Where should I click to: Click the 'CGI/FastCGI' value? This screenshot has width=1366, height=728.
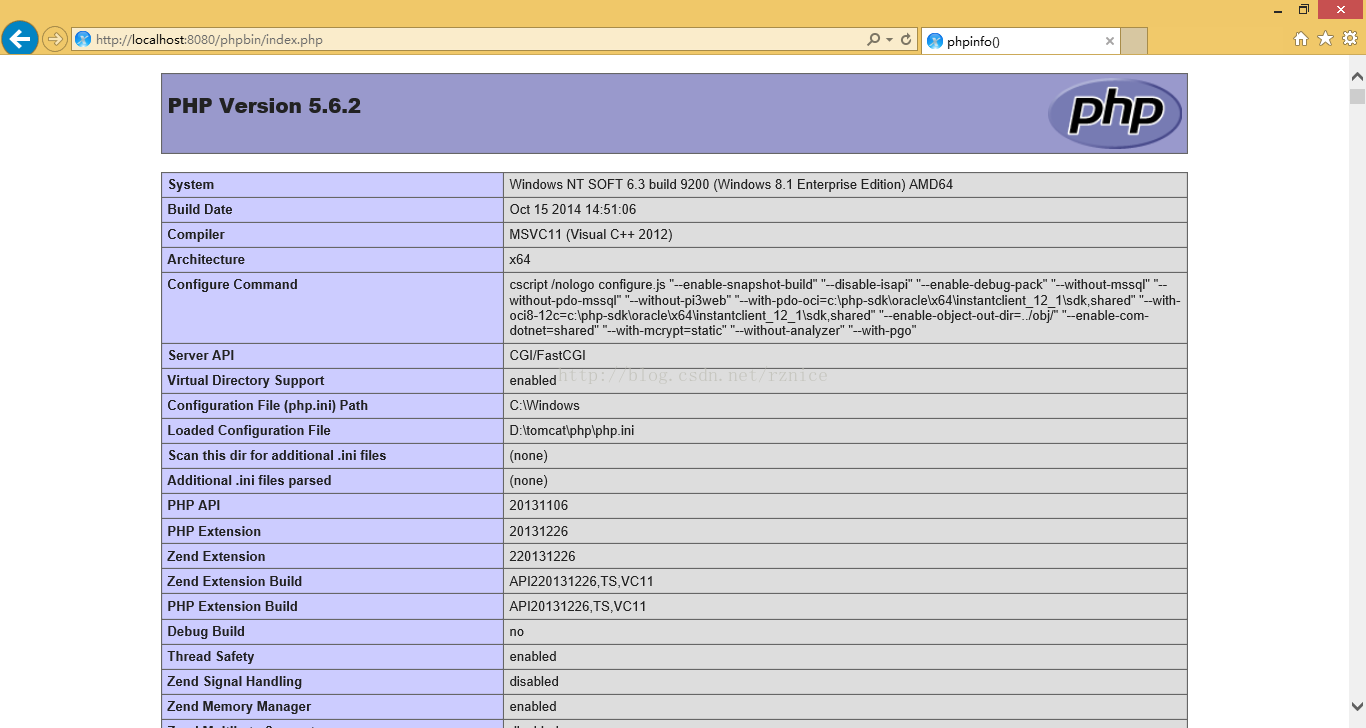(x=548, y=356)
